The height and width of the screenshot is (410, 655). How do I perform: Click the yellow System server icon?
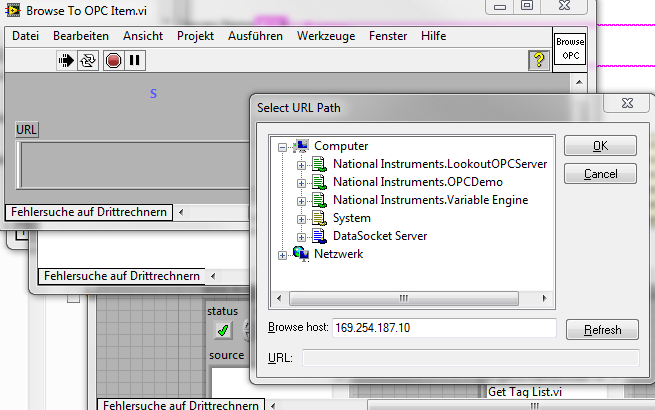pos(320,218)
